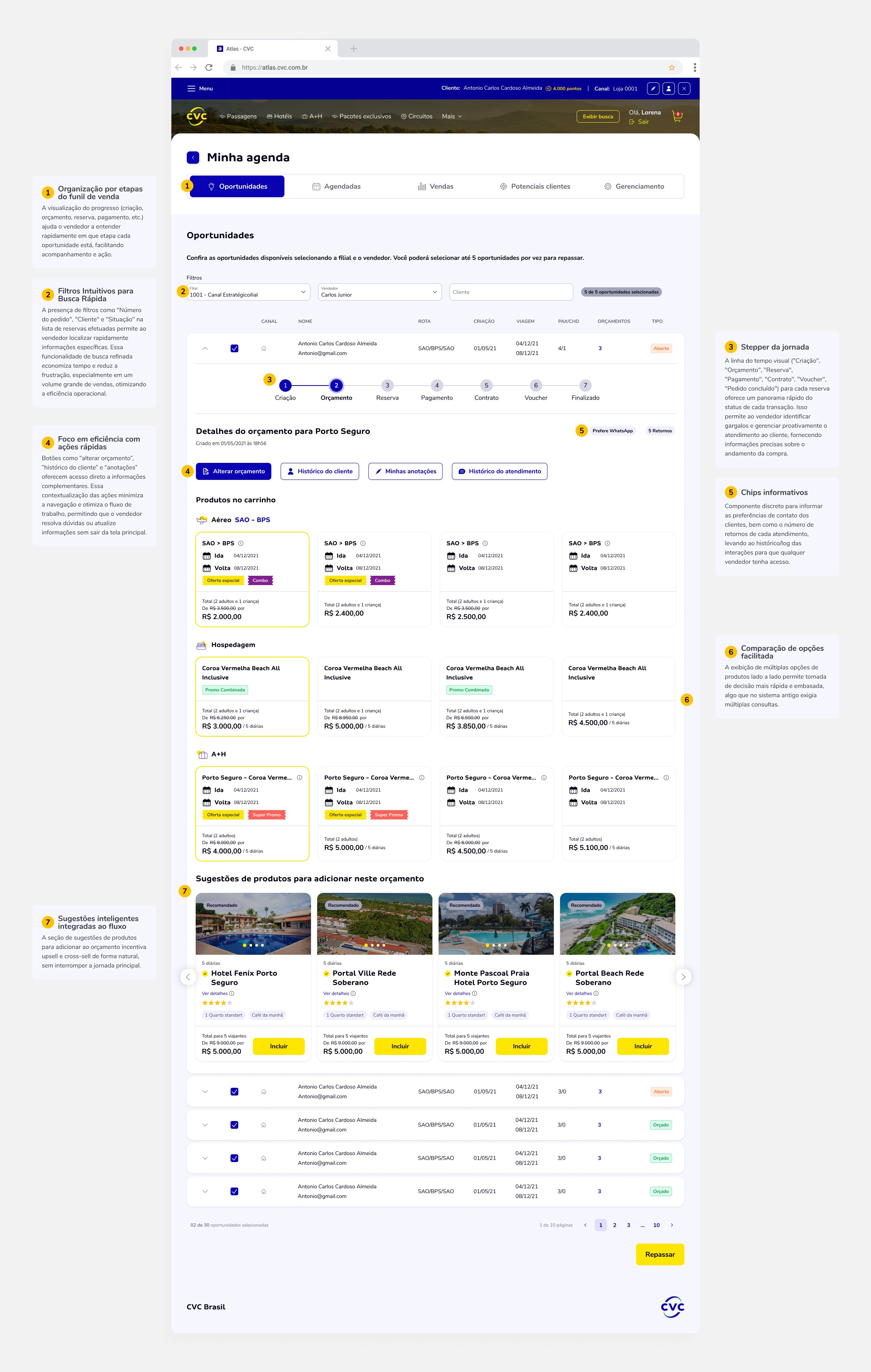The width and height of the screenshot is (871, 1372).
Task: Click the X icon in blue top bar
Action: [684, 88]
